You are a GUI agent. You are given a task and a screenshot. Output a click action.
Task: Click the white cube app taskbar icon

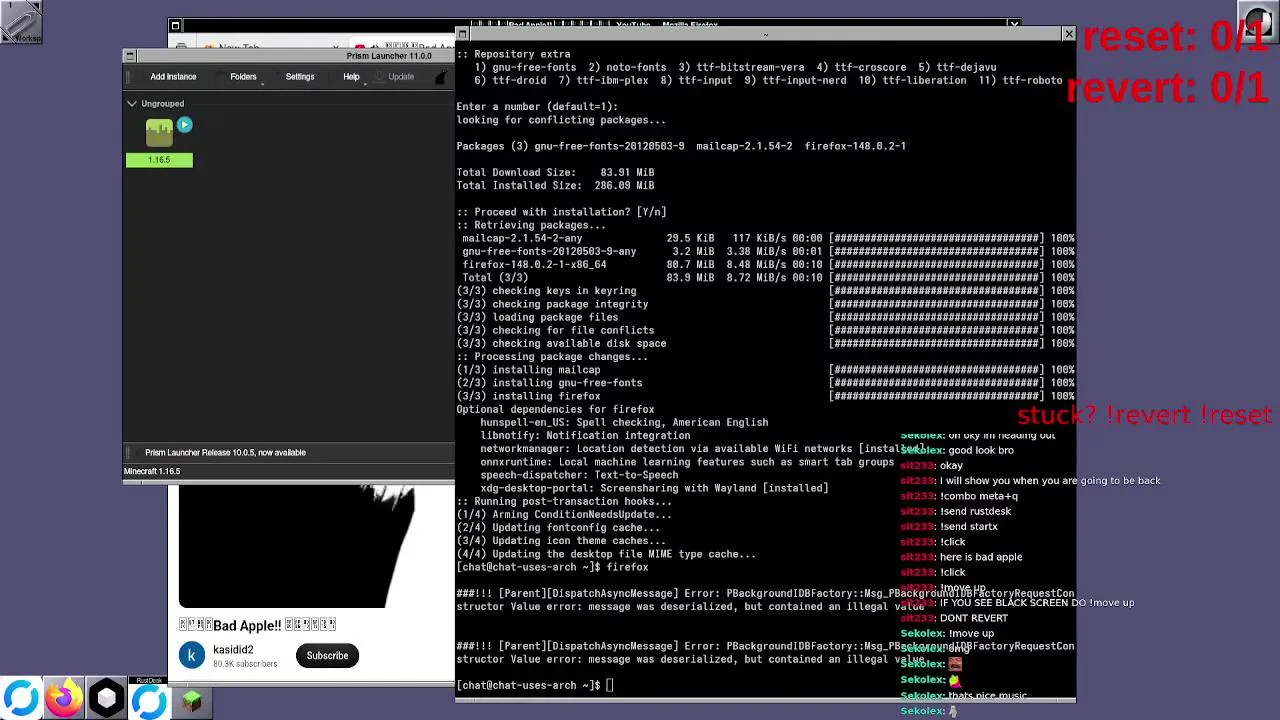coord(107,699)
